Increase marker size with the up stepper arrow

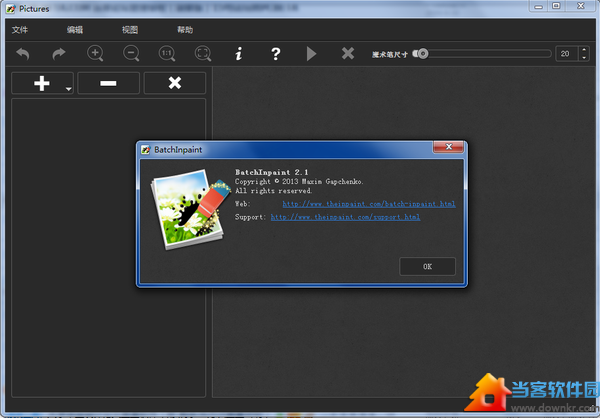tap(584, 50)
